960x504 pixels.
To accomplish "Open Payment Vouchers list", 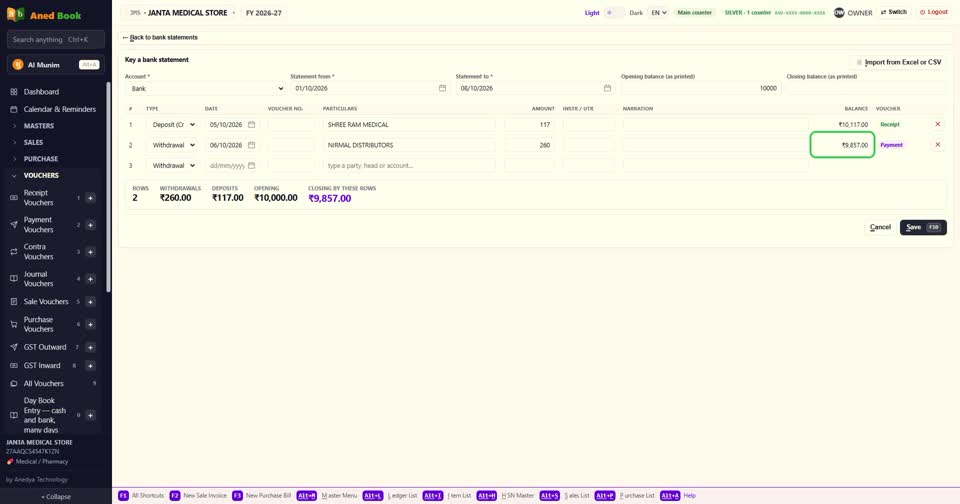I will click(x=39, y=225).
